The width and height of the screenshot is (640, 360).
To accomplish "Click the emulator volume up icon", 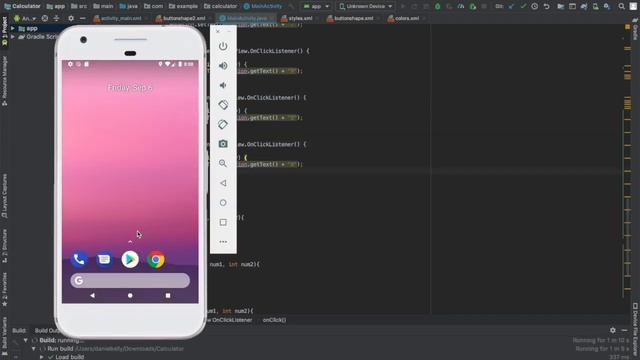I will (223, 66).
